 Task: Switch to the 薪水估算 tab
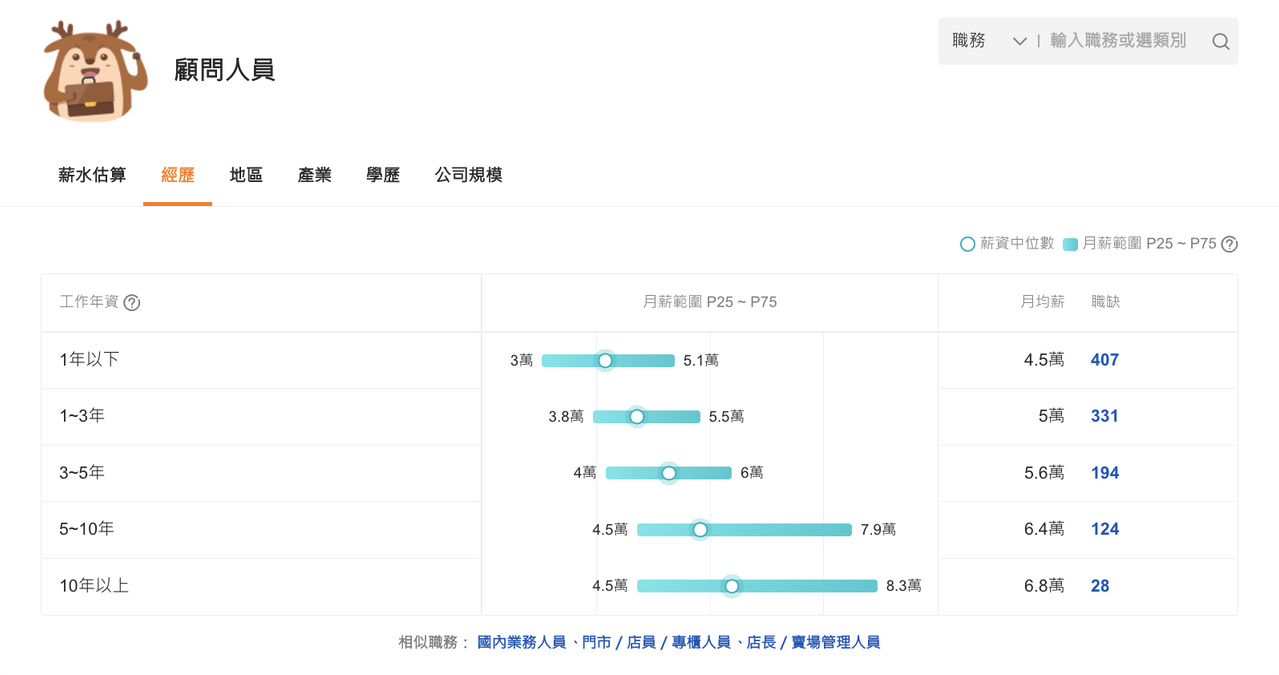(92, 175)
